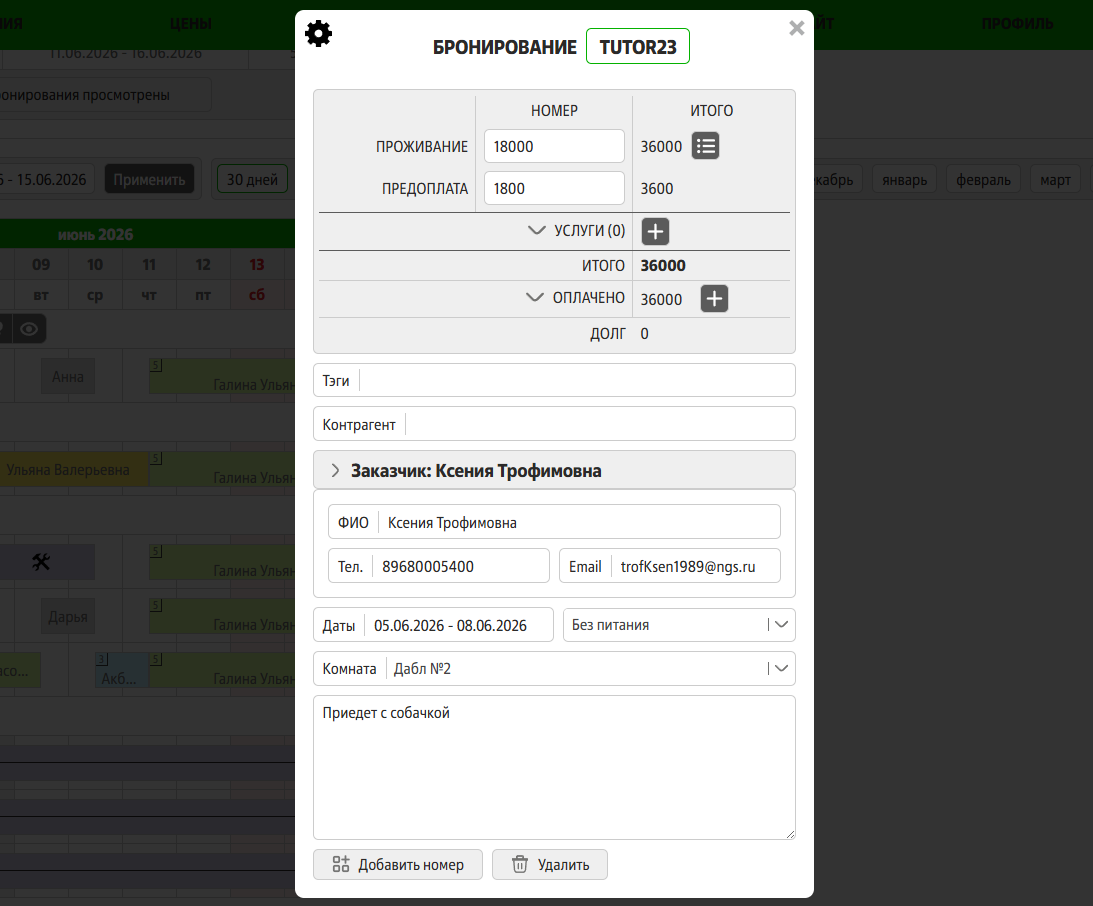The image size is (1093, 906).
Task: Expand the Услуги (0) chevron
Action: tap(537, 230)
